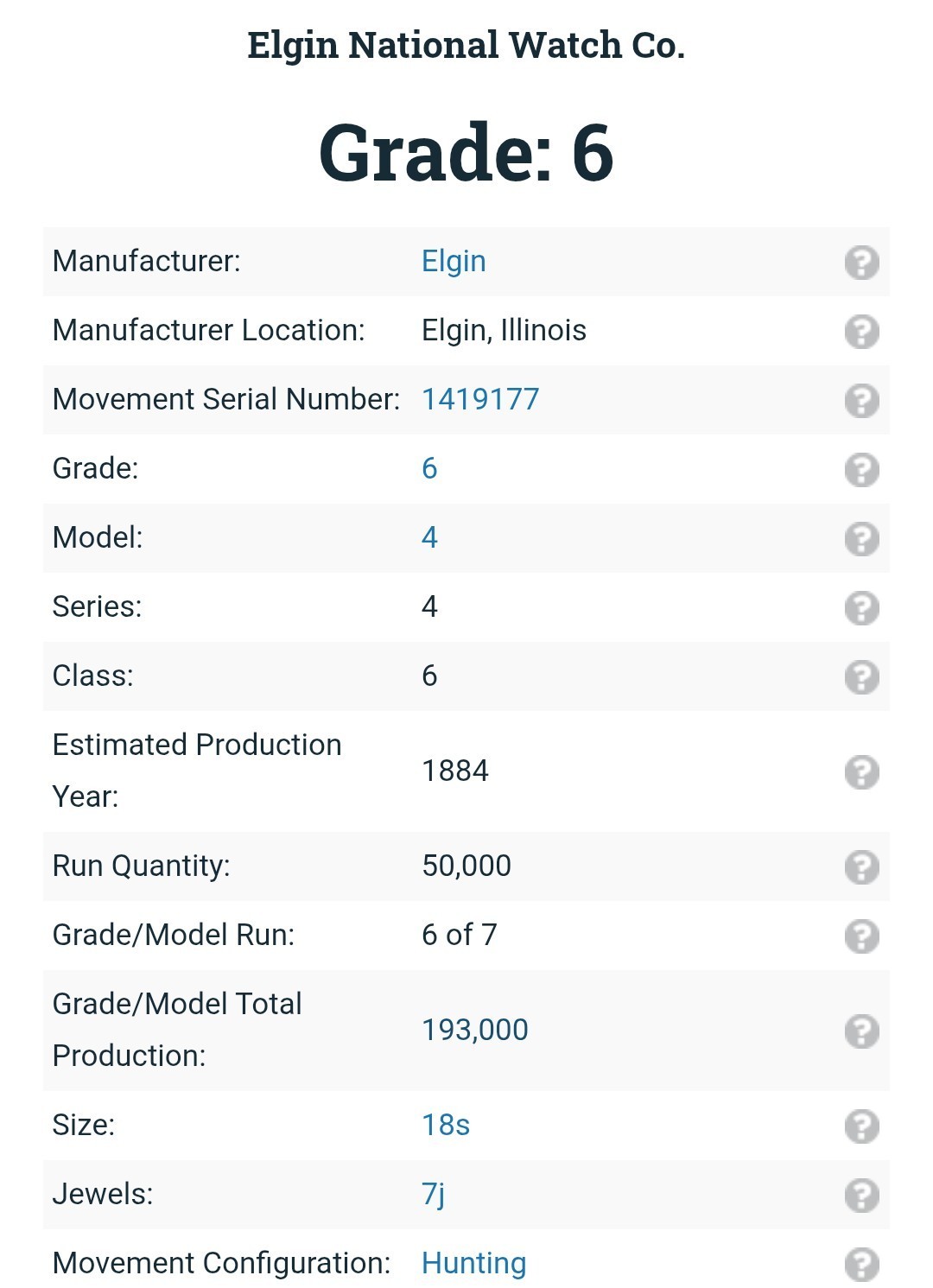
Task: Open help icon for Model row
Action: pyautogui.click(x=861, y=538)
